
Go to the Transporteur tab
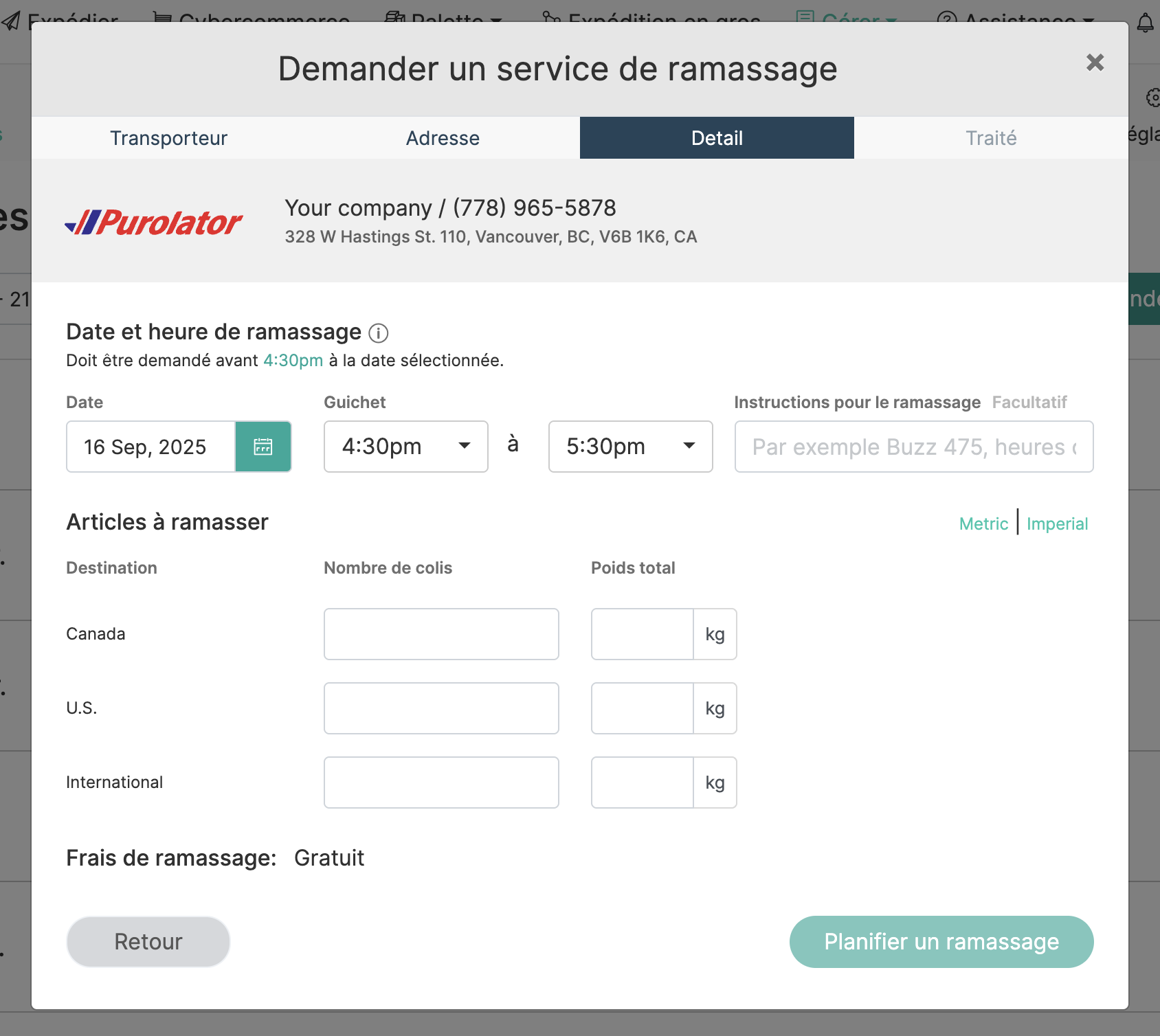click(x=168, y=138)
